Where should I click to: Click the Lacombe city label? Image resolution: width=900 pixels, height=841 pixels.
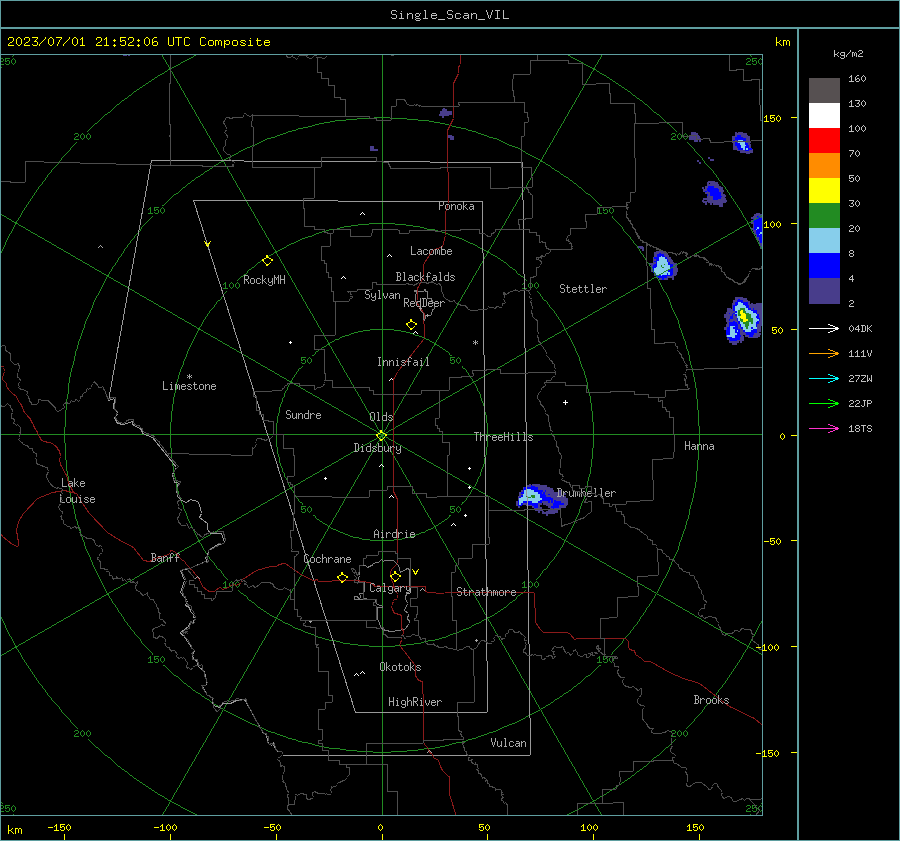pos(431,251)
